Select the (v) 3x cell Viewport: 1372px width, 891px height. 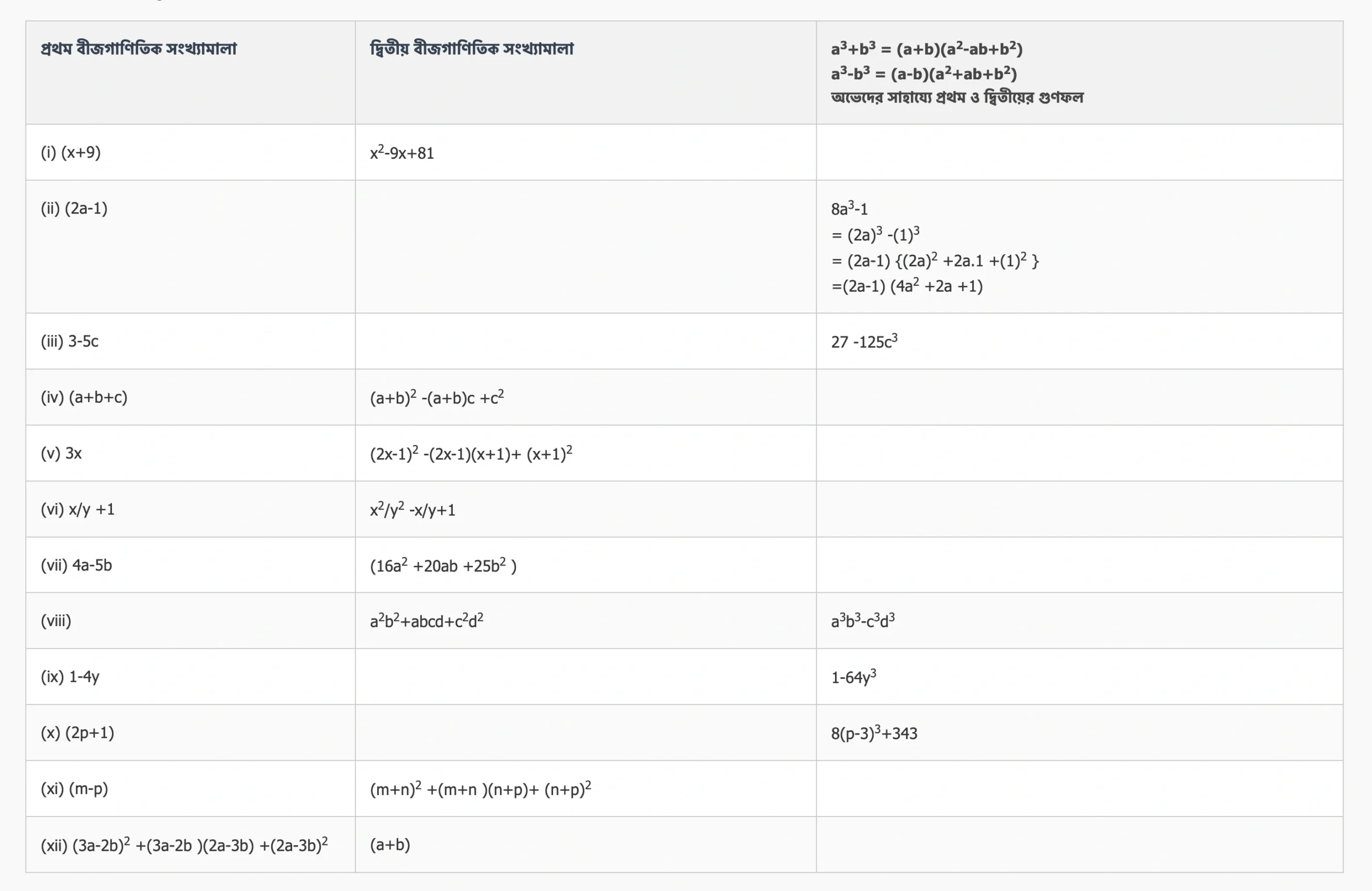(x=61, y=454)
